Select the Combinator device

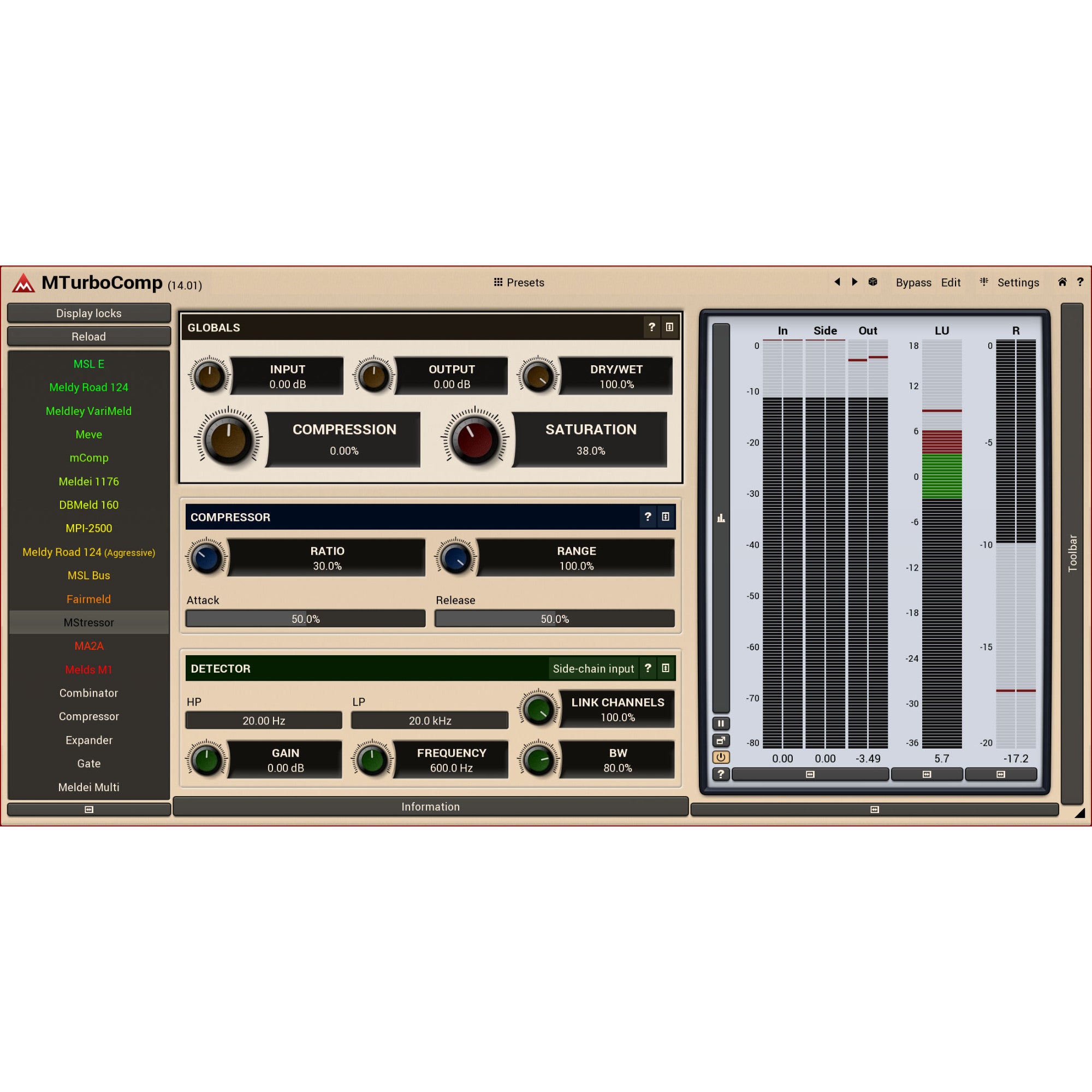[x=89, y=693]
